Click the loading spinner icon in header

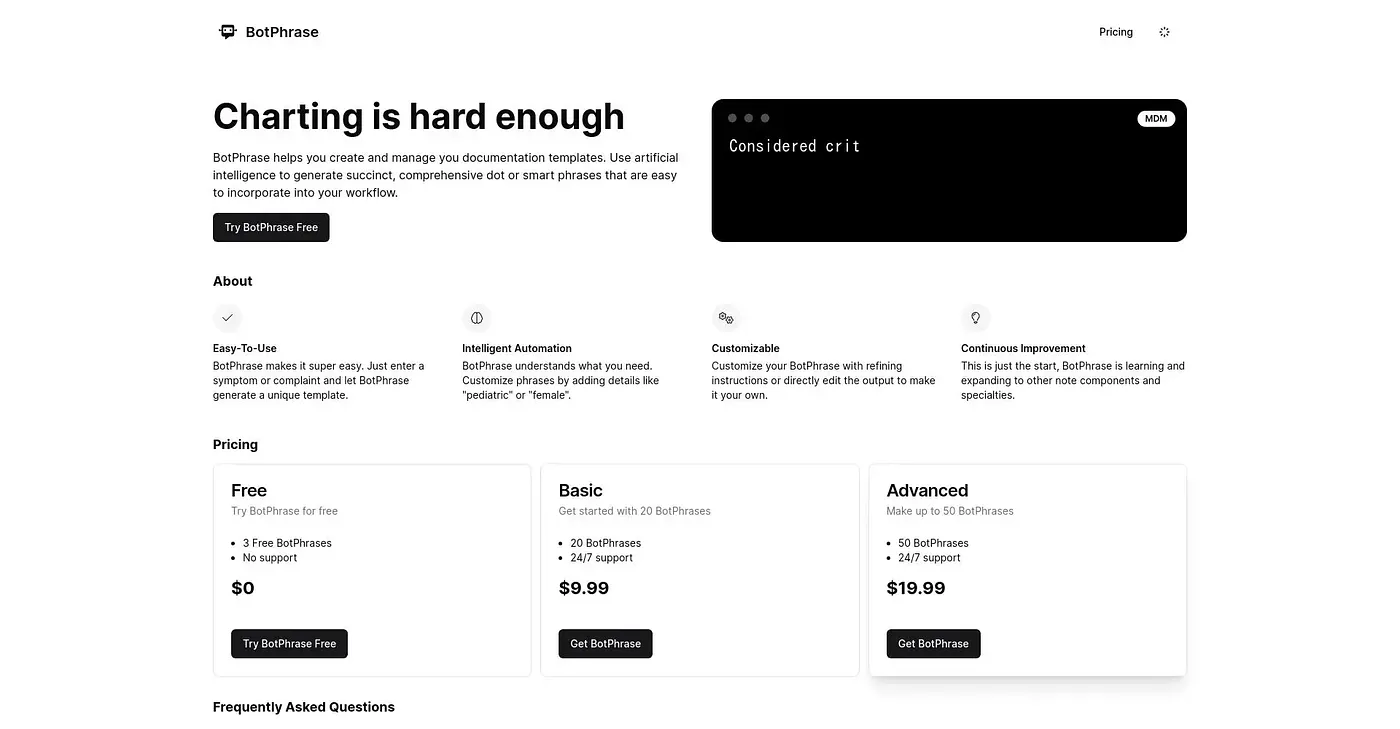point(1164,32)
